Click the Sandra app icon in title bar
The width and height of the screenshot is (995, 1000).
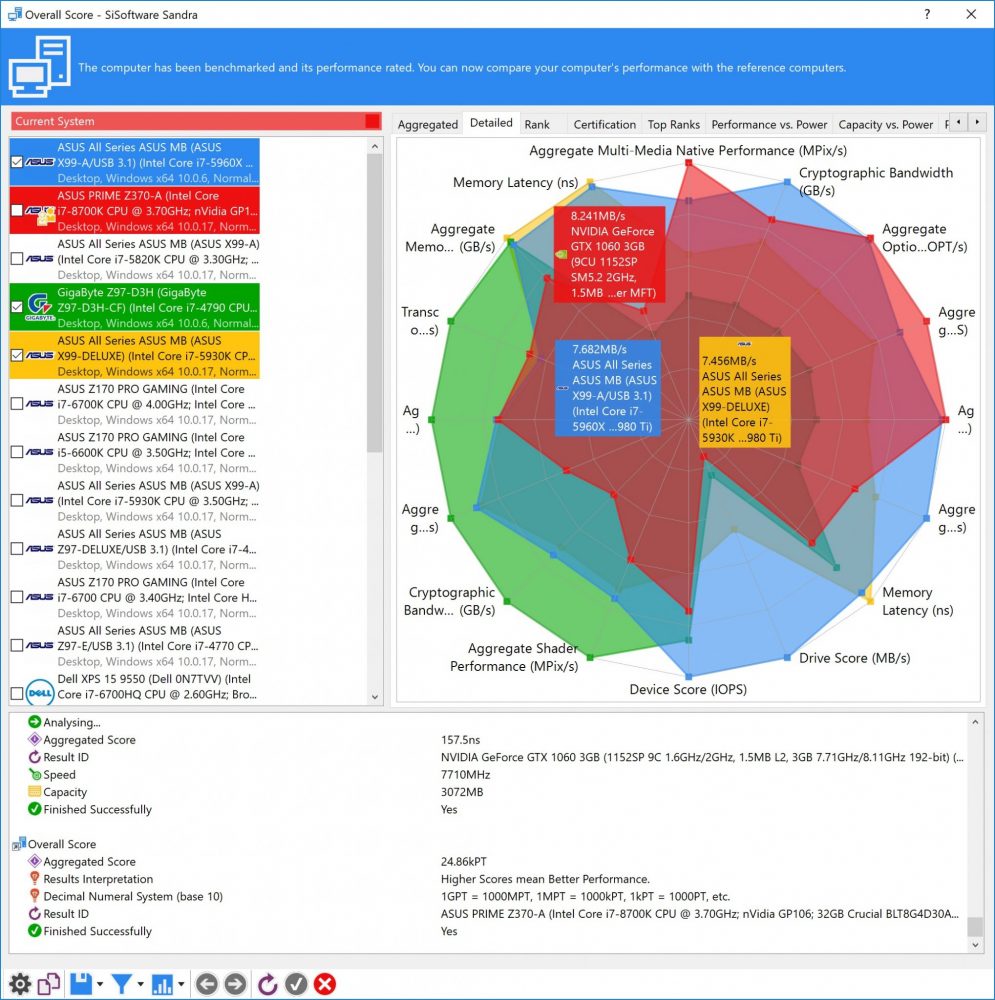click(x=14, y=14)
